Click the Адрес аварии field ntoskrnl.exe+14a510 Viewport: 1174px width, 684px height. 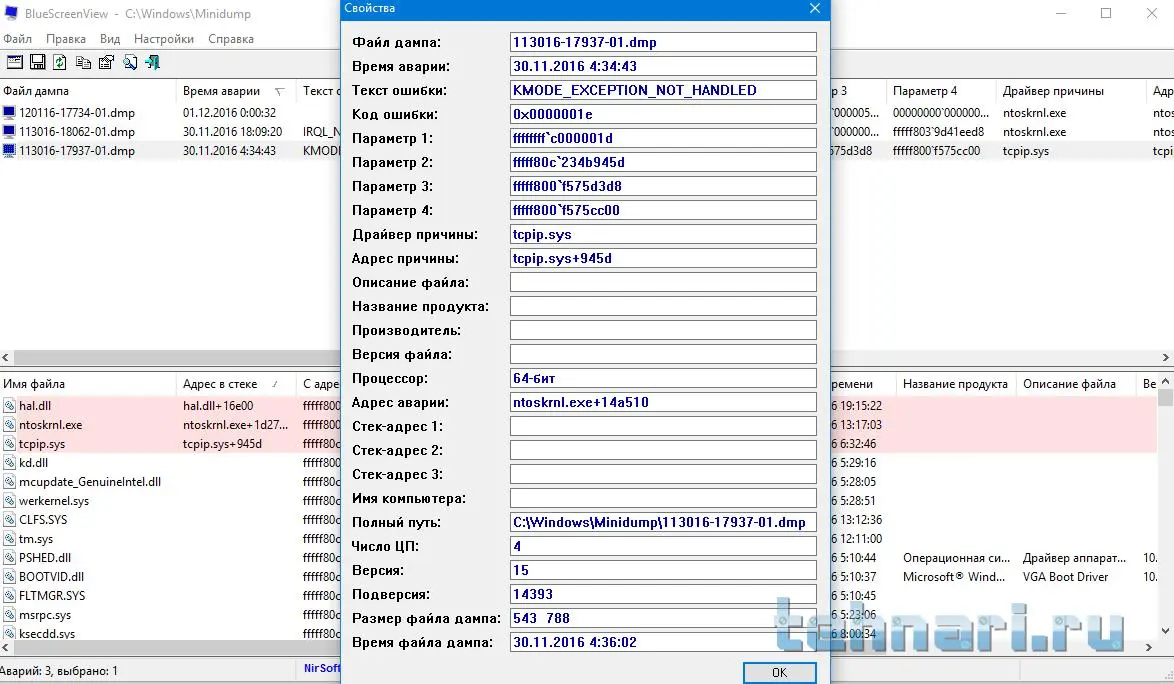[663, 402]
